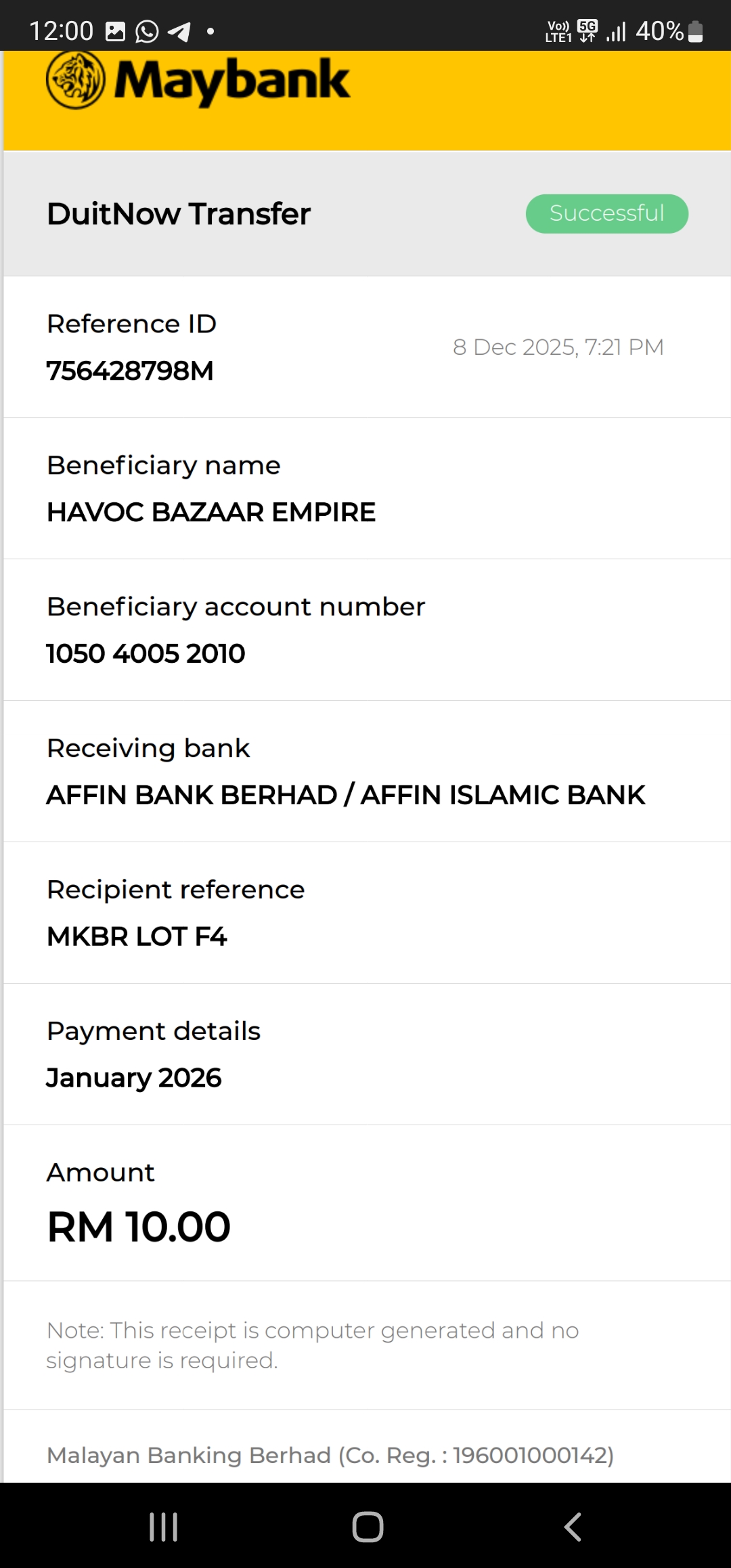Tap recipient reference MKBR LOT F4

pyautogui.click(x=137, y=937)
